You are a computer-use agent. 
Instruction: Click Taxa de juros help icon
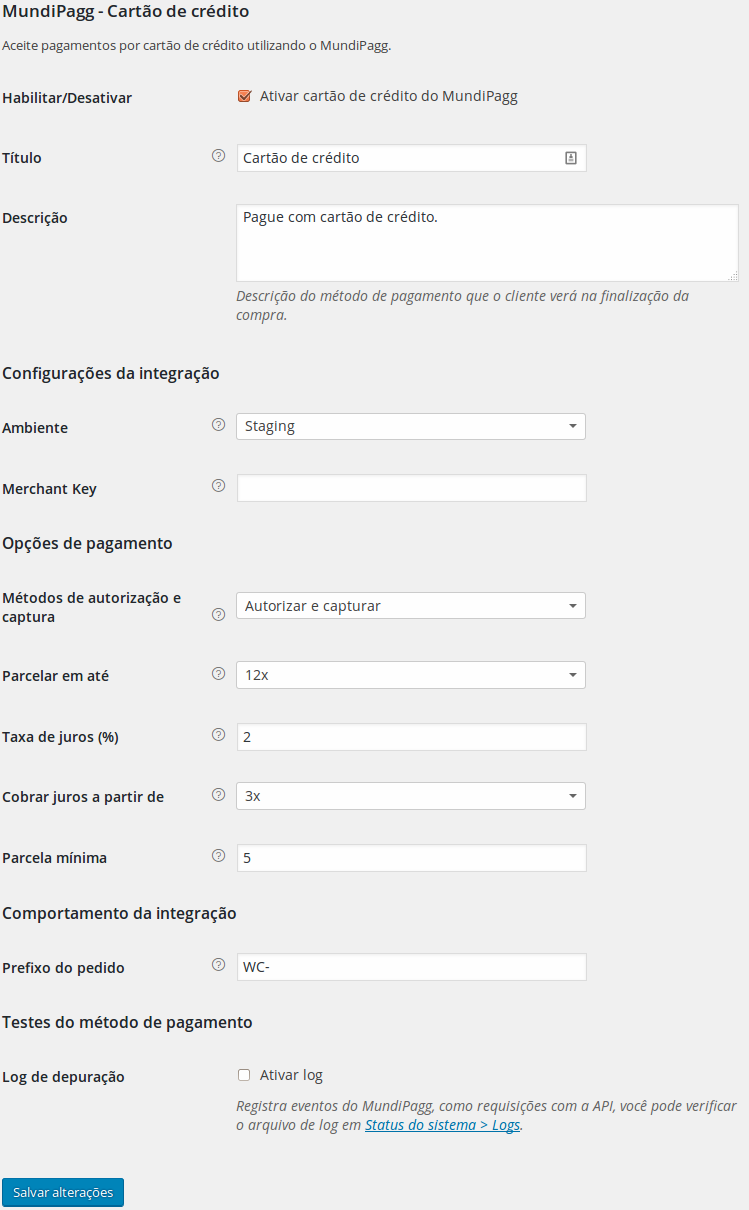(x=219, y=735)
